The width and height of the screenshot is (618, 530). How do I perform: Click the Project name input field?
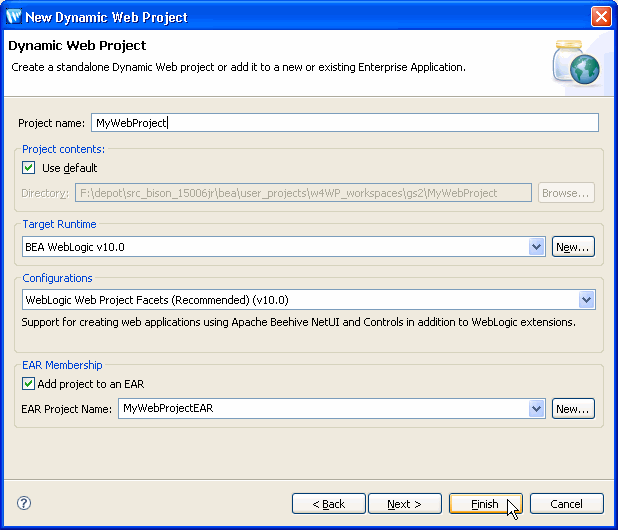click(345, 123)
